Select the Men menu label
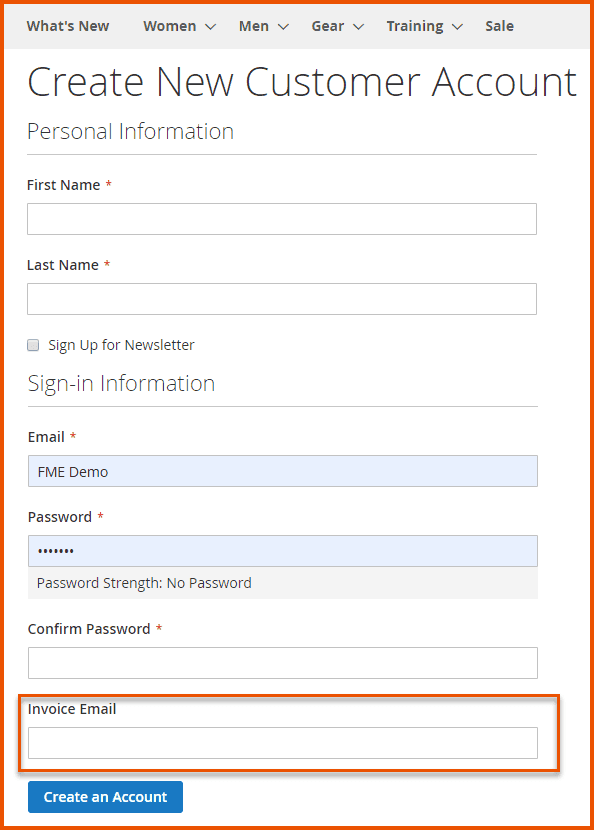Viewport: 594px width, 830px height. (253, 26)
